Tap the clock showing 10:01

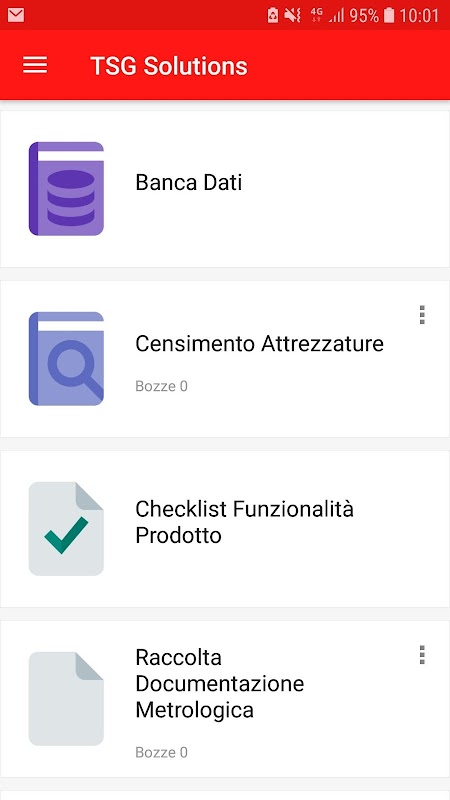tap(419, 15)
